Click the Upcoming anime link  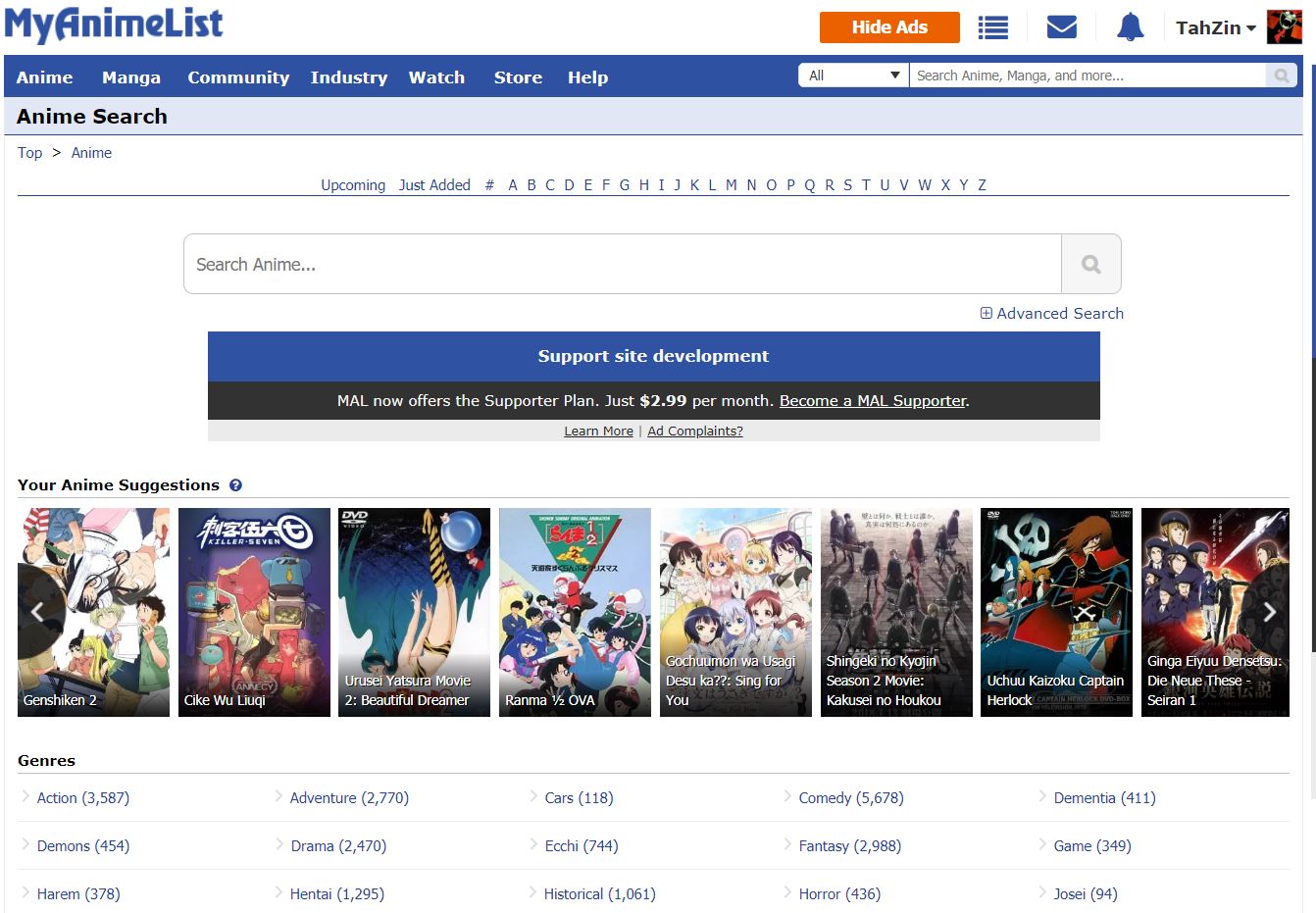353,184
